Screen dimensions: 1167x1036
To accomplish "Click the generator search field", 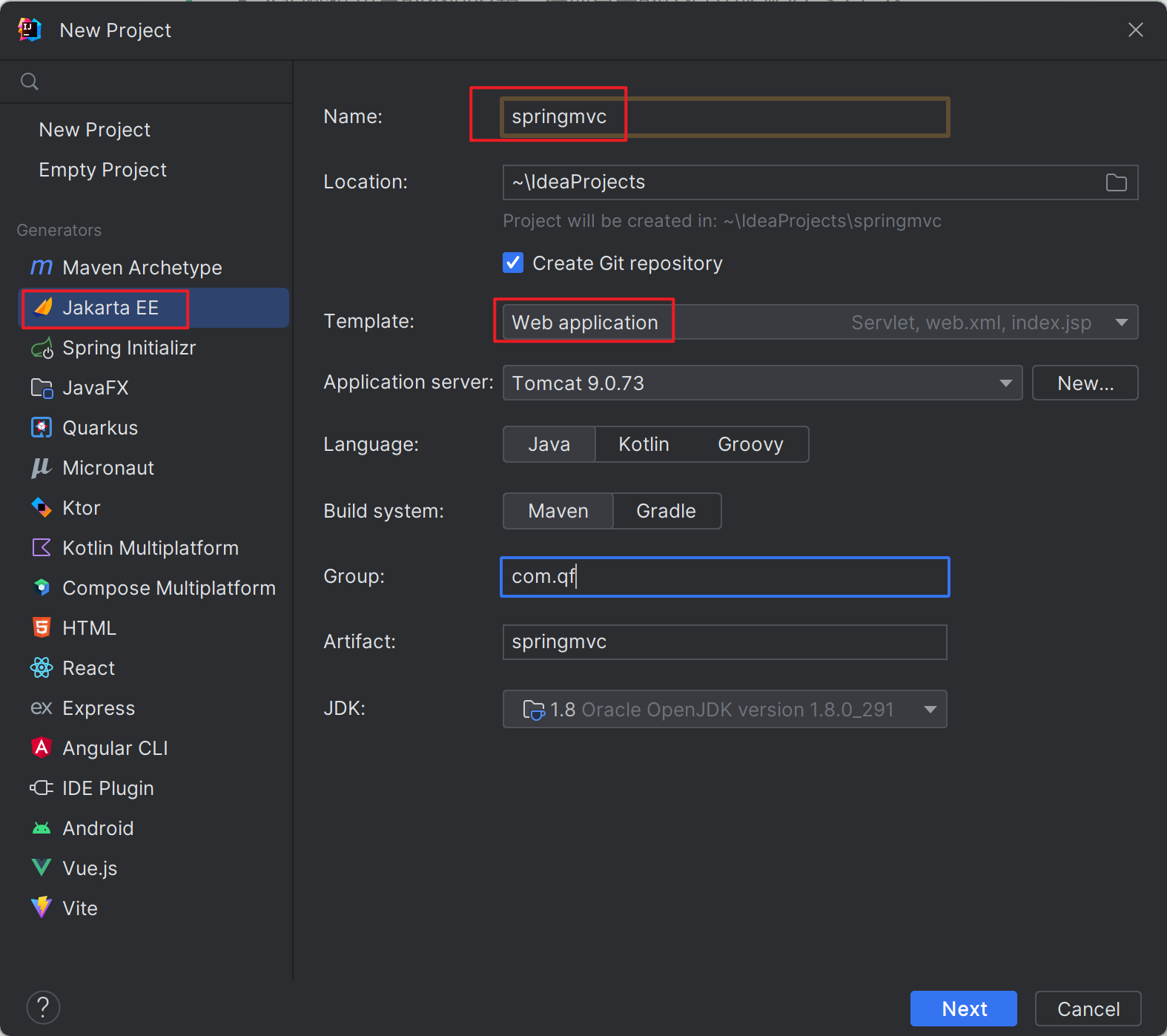I will (147, 82).
